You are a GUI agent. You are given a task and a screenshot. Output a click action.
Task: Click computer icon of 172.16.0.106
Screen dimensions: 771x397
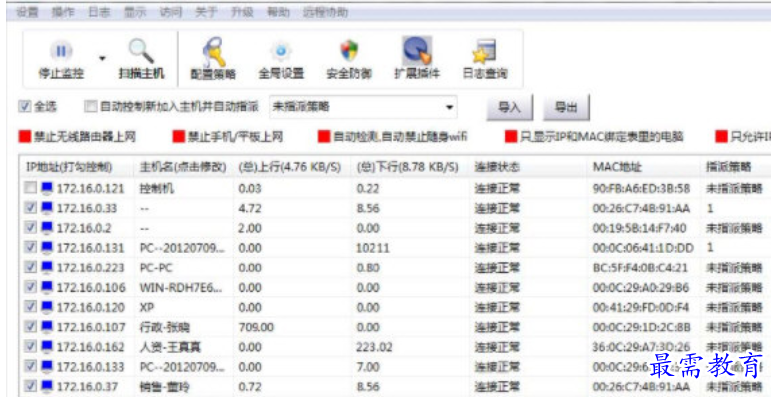[47, 287]
